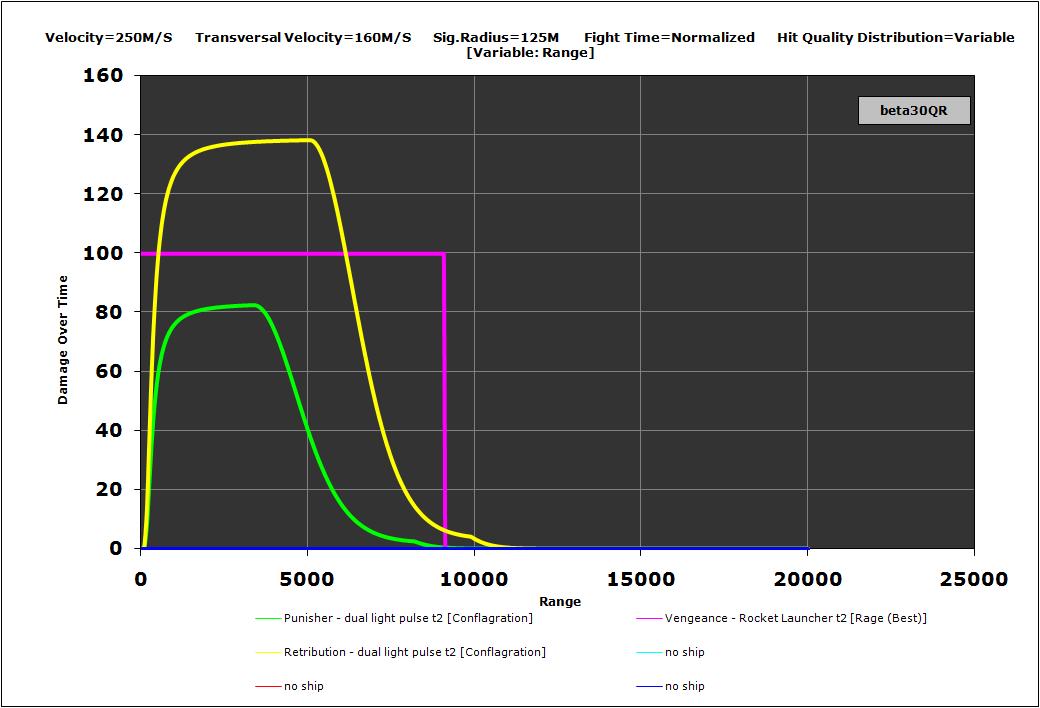
Task: Click the dark blue 'no ship' legend entry
Action: point(671,686)
